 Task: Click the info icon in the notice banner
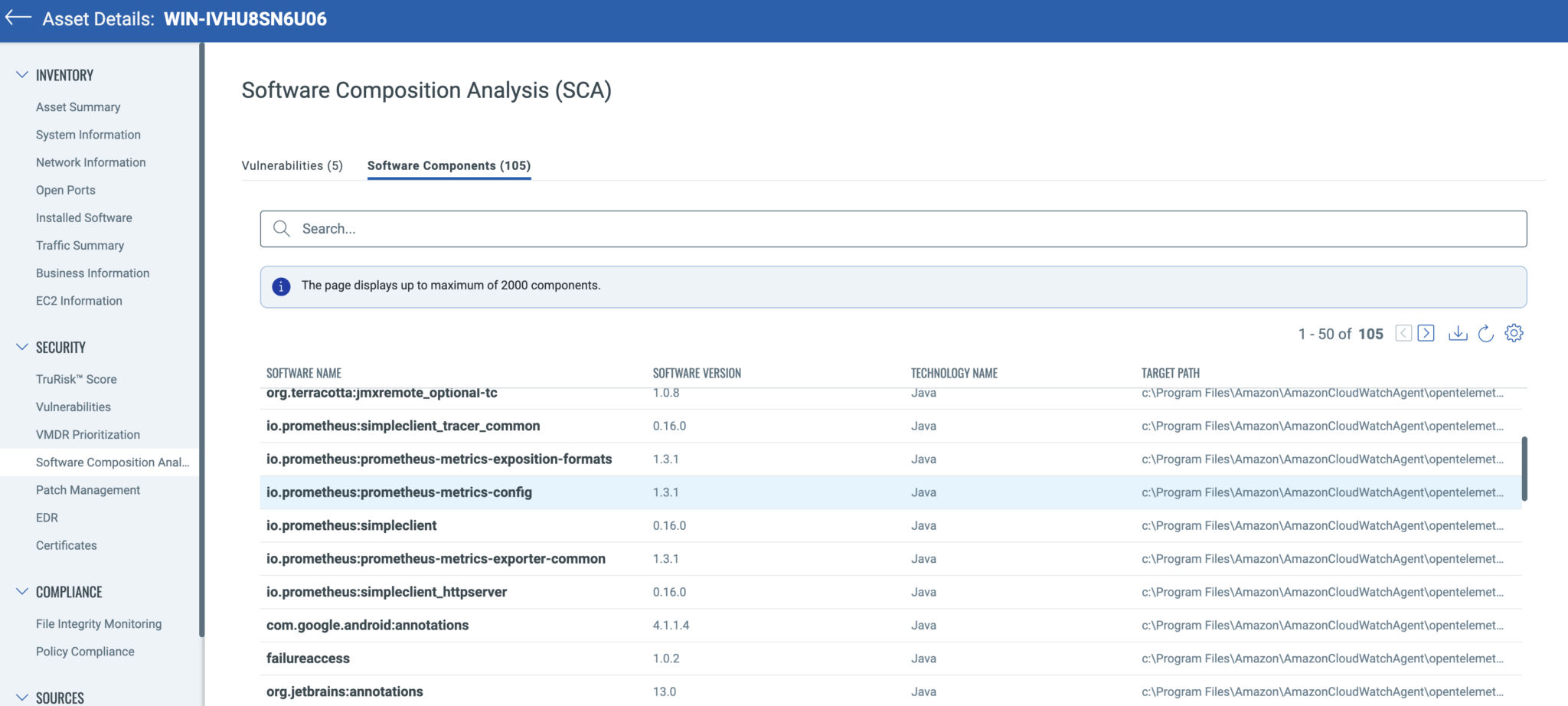(x=281, y=286)
